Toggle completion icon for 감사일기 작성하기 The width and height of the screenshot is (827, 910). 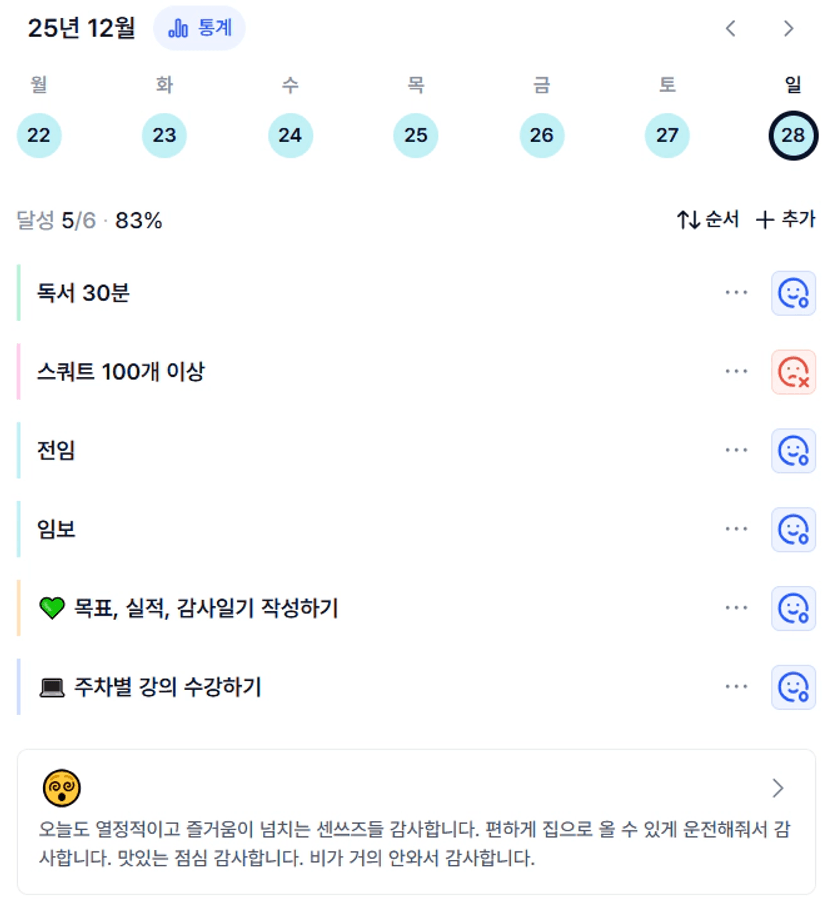[793, 608]
